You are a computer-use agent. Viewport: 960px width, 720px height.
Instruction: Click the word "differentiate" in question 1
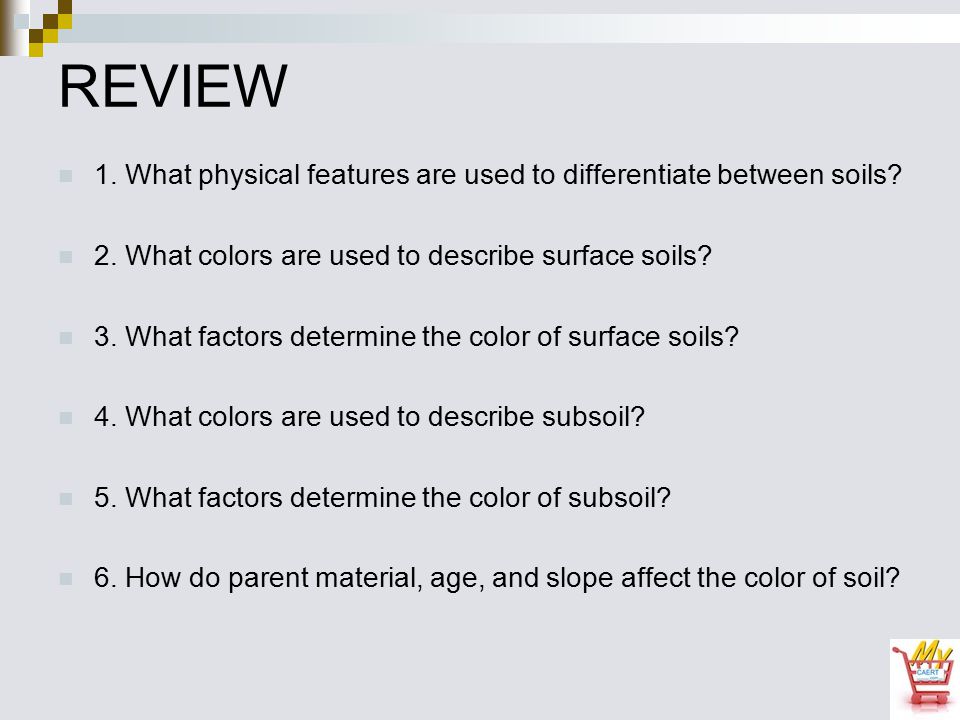(x=636, y=175)
